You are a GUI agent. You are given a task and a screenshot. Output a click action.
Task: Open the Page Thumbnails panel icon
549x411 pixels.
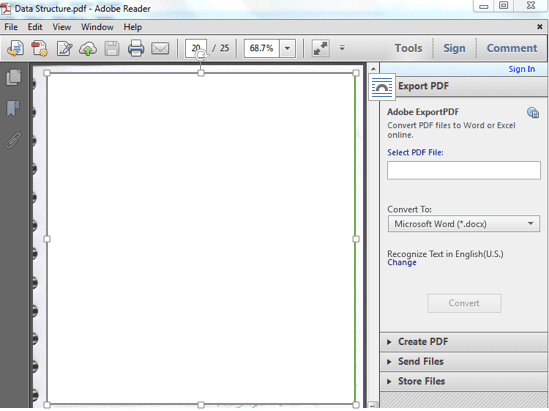click(13, 77)
